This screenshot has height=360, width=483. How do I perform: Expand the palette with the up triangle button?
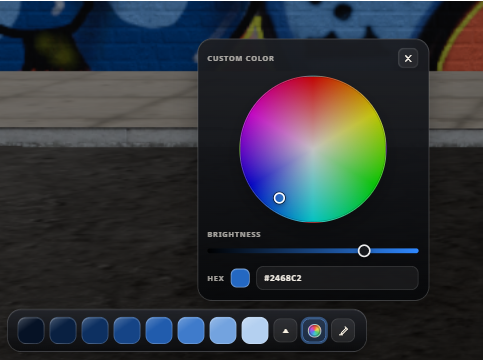285,331
